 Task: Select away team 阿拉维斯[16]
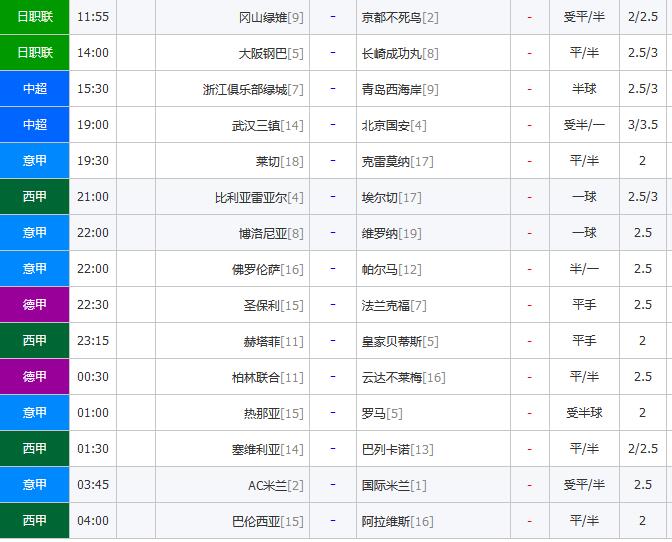click(397, 521)
